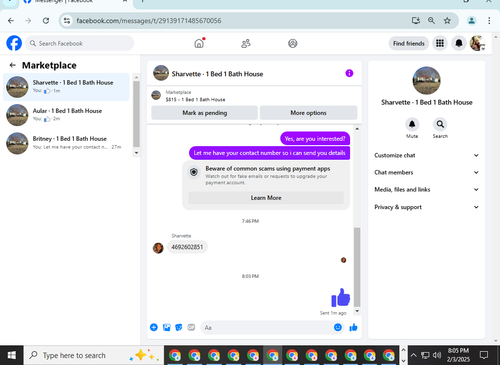The image size is (500, 365).
Task: Click the Sharvette chat header title
Action: [217, 74]
